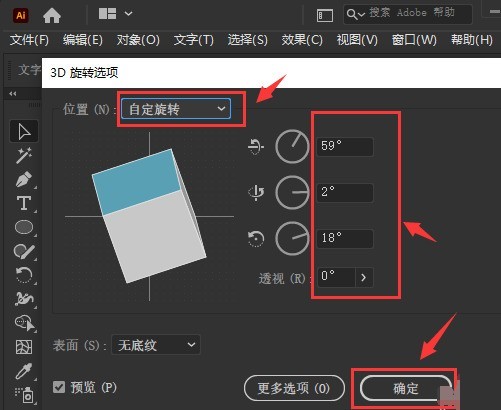Open the 编辑(E) menu
Viewport: 501px width, 410px height.
83,40
